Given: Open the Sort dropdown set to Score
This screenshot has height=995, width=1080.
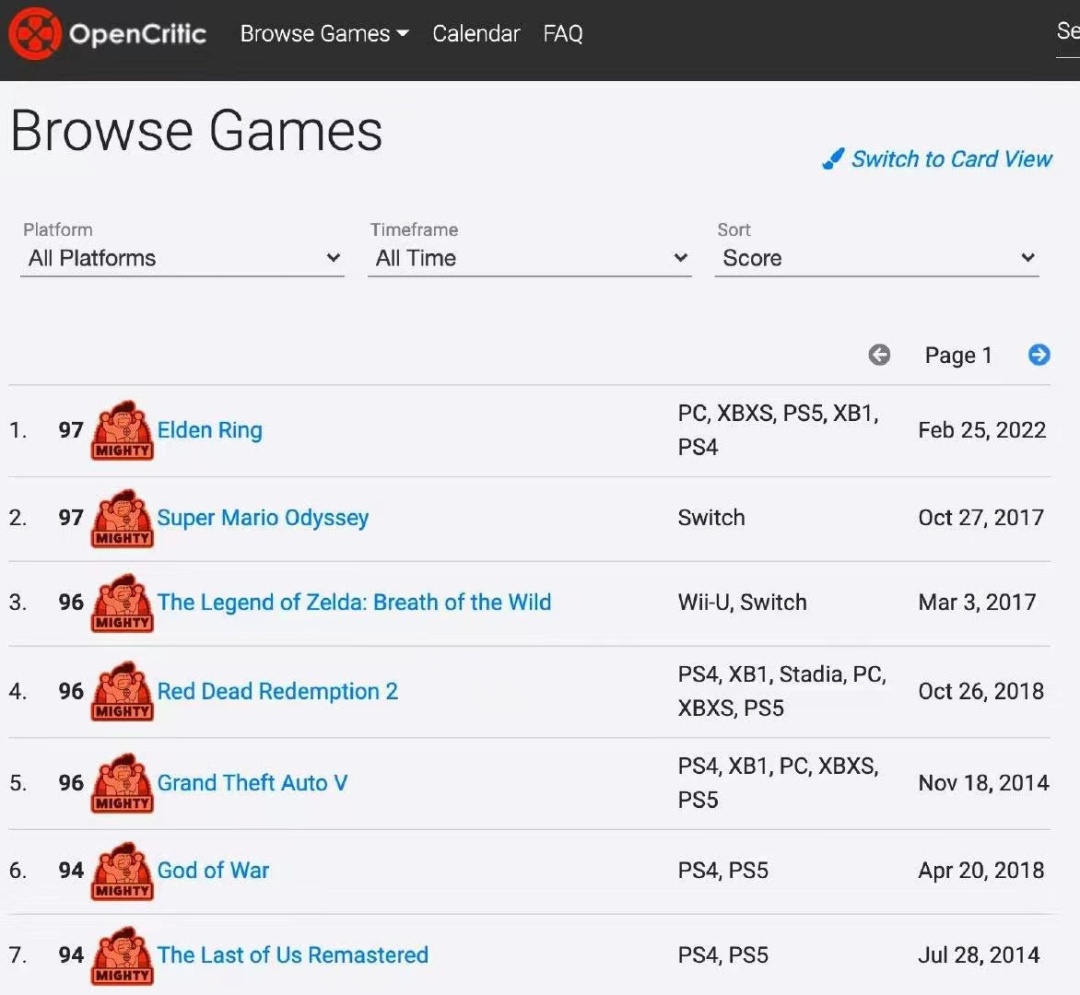Looking at the screenshot, I should coord(877,258).
